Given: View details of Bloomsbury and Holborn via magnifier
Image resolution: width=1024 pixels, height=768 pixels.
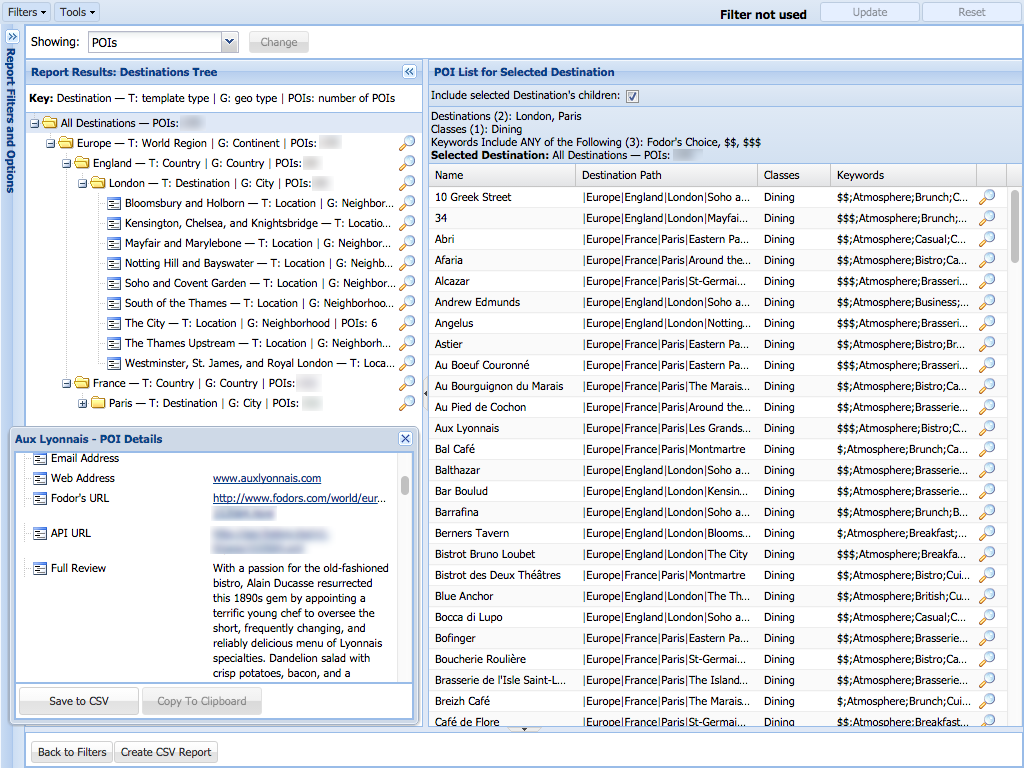Looking at the screenshot, I should pos(407,203).
